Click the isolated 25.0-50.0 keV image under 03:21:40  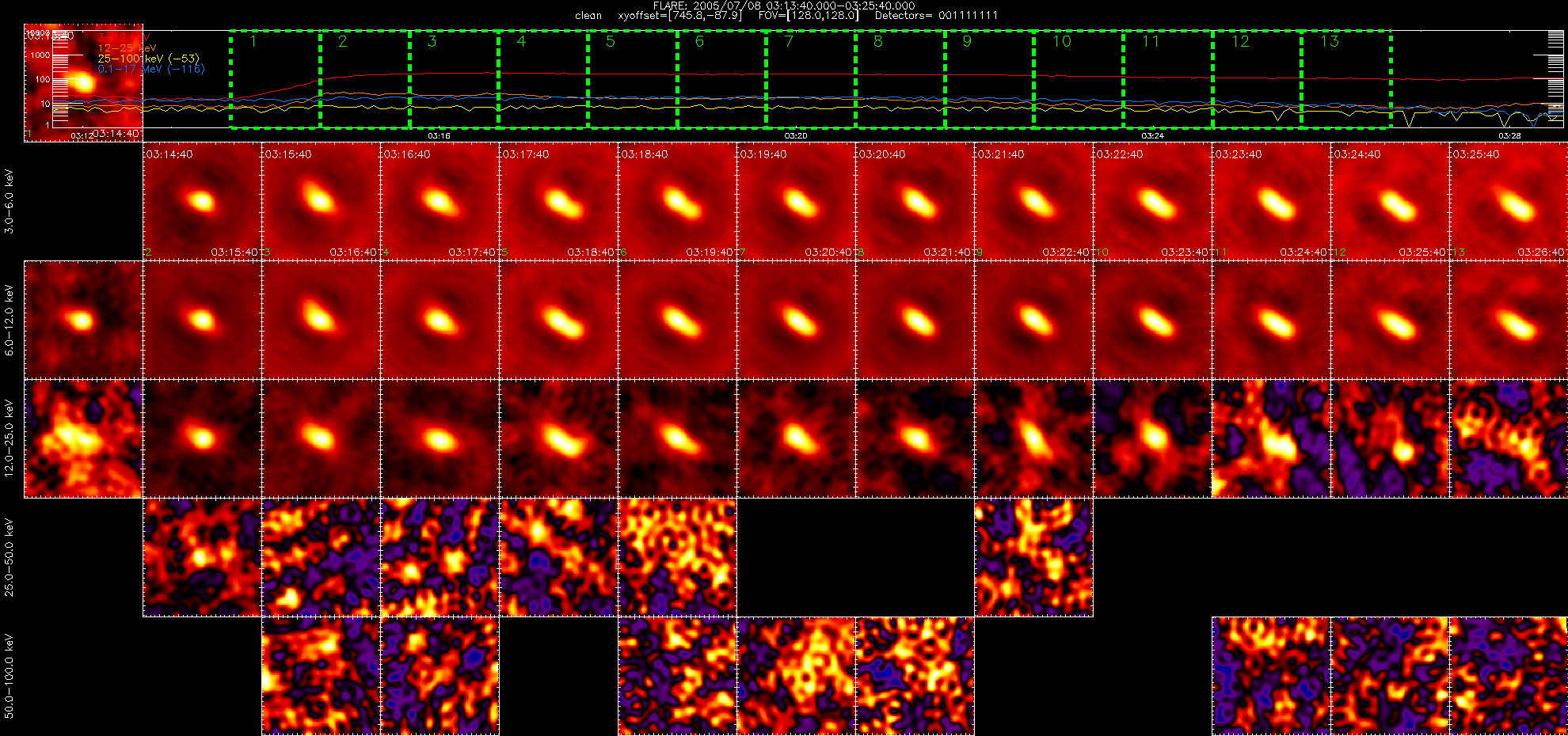[1033, 557]
